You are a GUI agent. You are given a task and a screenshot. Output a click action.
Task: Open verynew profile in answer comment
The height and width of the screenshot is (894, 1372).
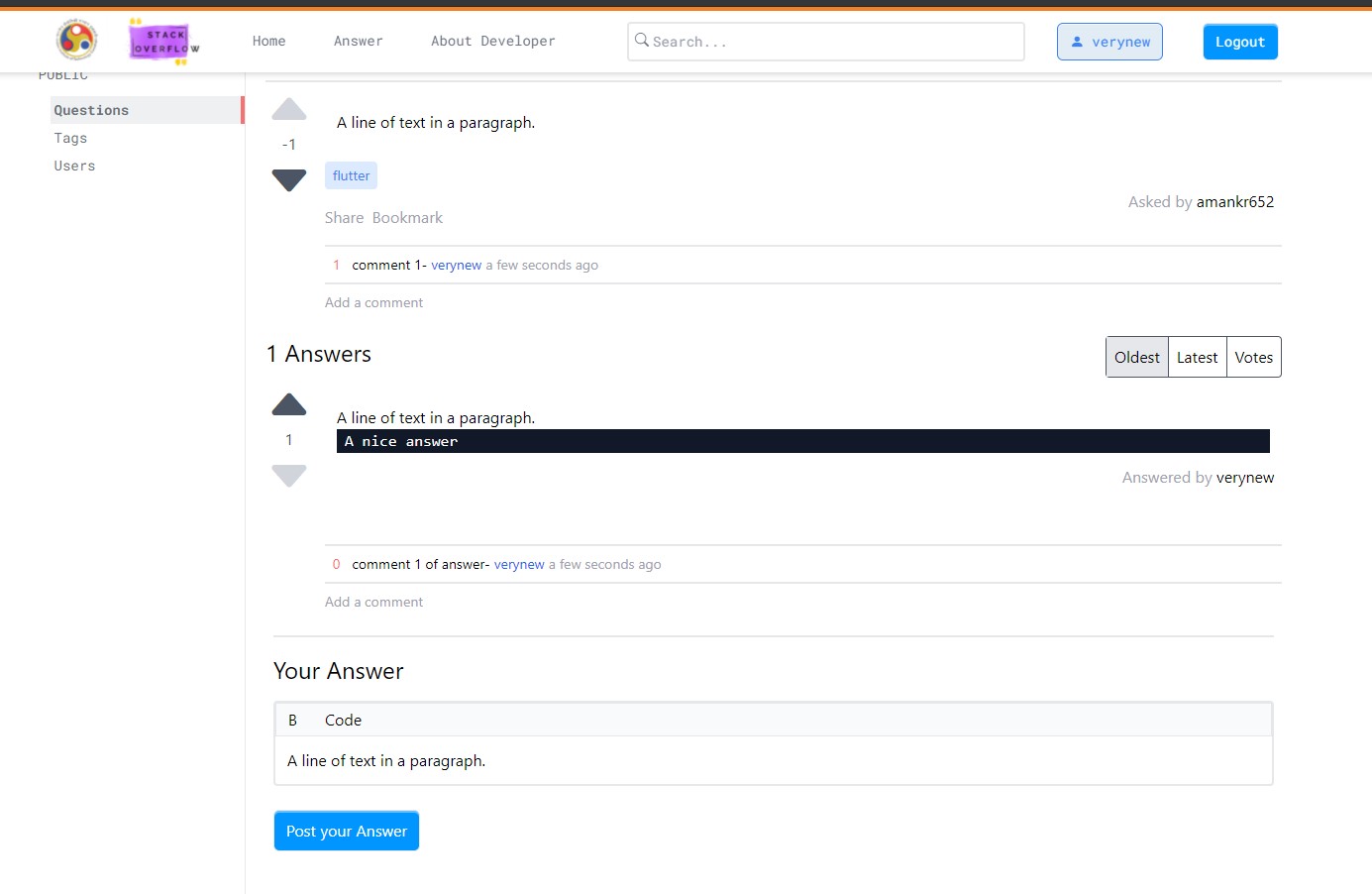pos(519,565)
